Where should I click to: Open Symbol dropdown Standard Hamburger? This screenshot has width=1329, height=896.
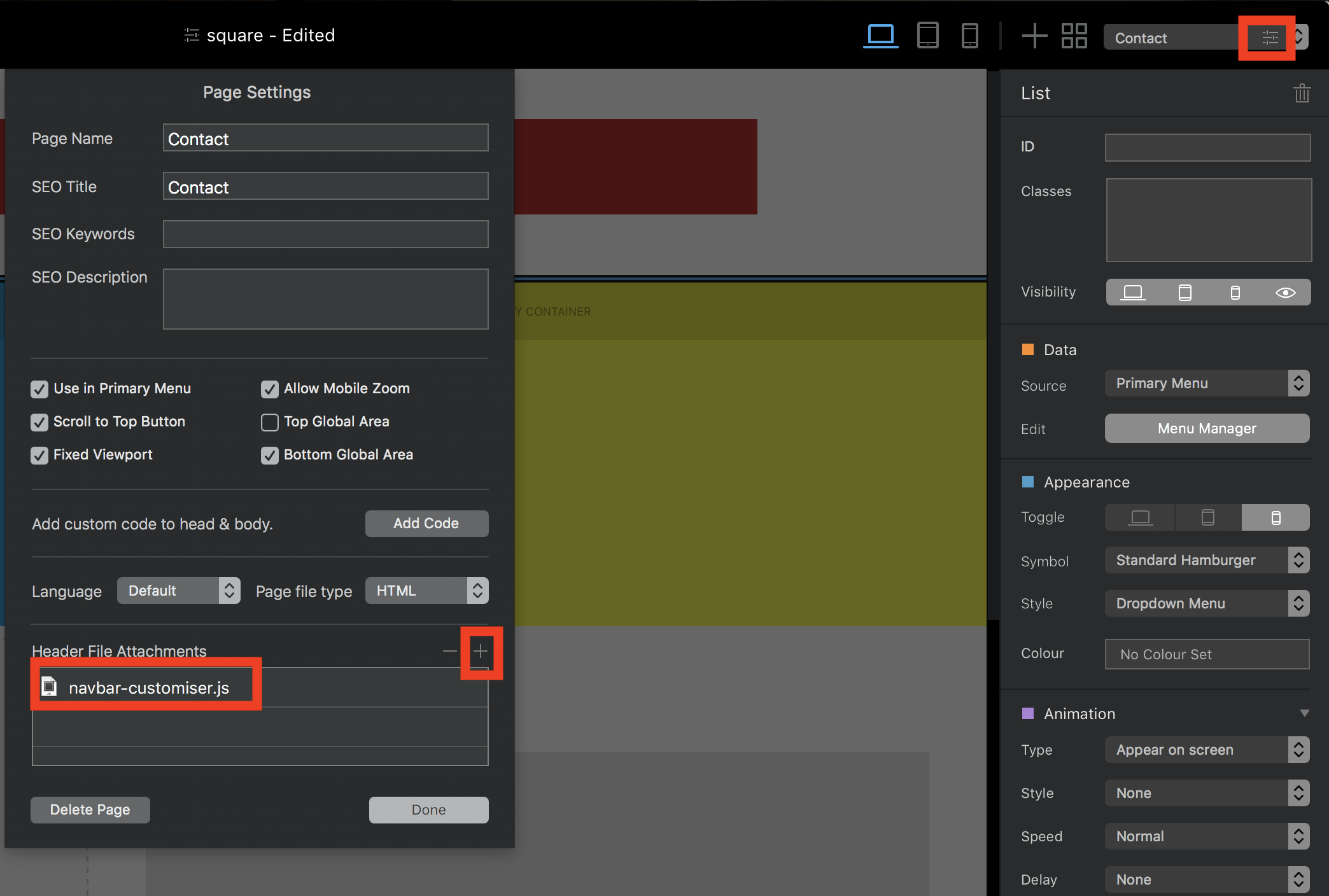(x=1207, y=560)
